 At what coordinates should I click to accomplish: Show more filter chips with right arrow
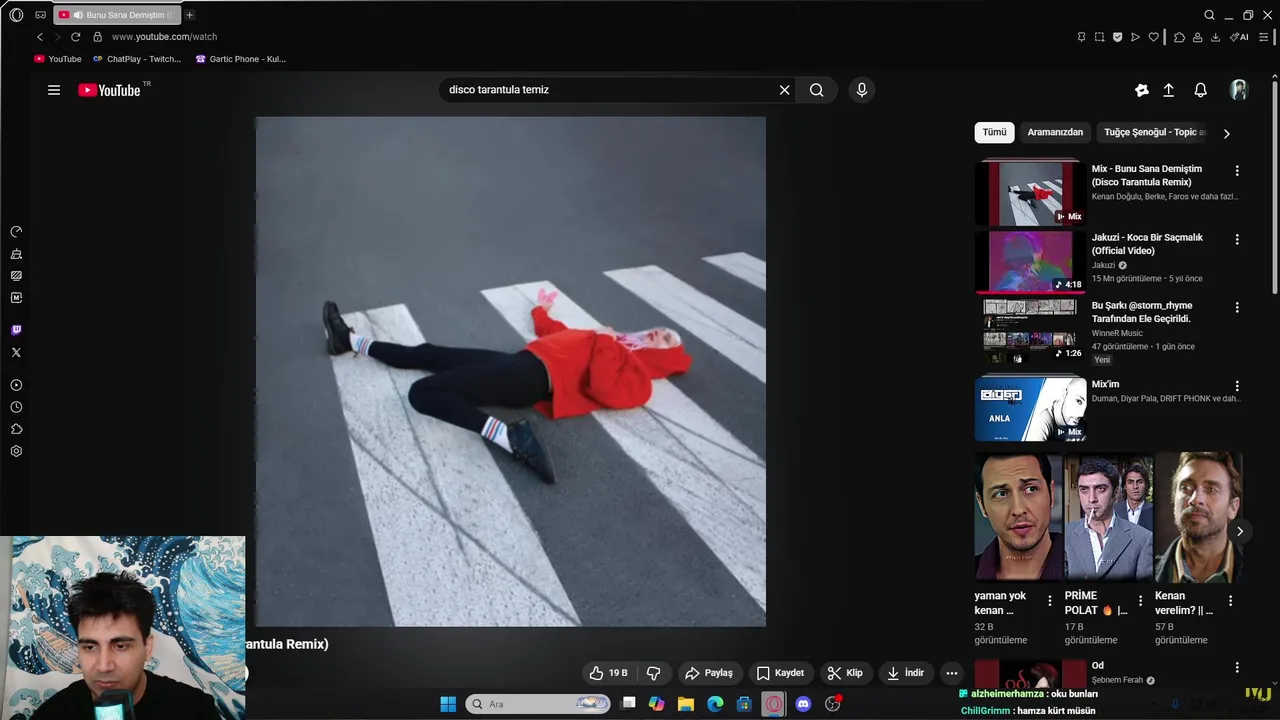(x=1227, y=133)
